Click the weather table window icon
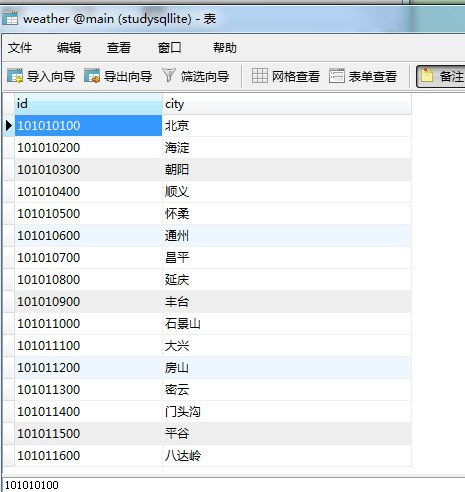 click(x=10, y=19)
